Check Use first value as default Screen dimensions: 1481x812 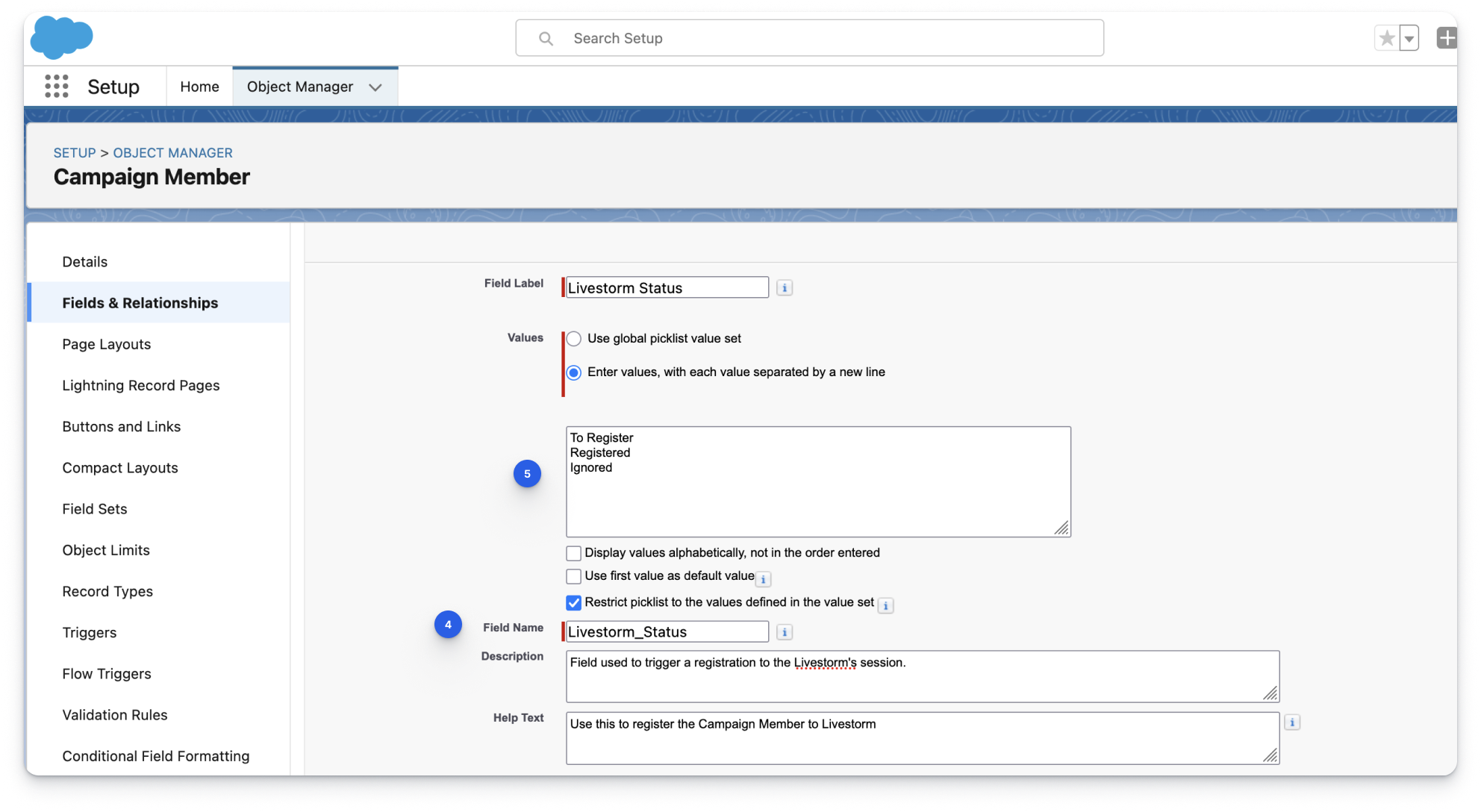pyautogui.click(x=573, y=576)
